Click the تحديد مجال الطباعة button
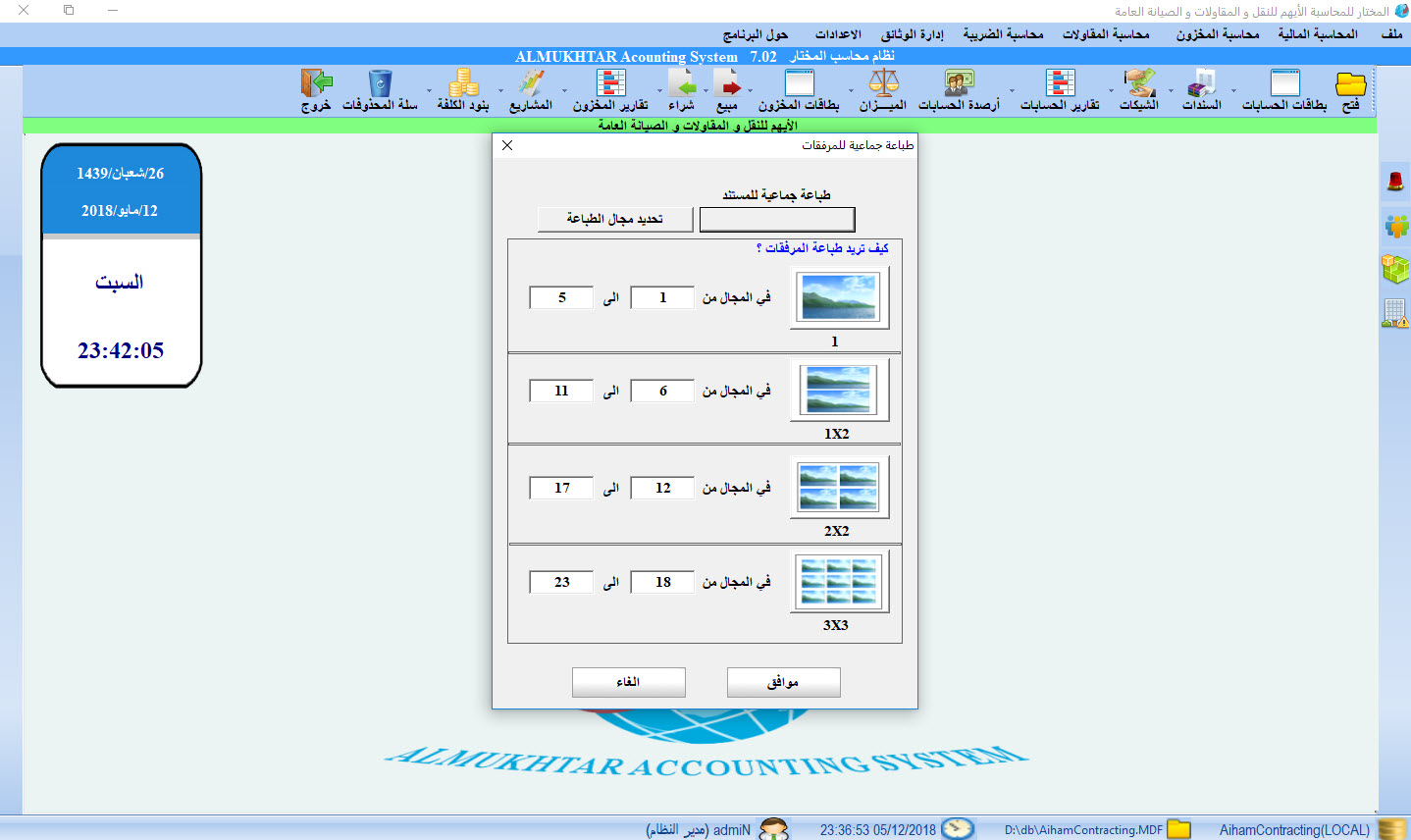This screenshot has height=840, width=1411. pyautogui.click(x=614, y=219)
